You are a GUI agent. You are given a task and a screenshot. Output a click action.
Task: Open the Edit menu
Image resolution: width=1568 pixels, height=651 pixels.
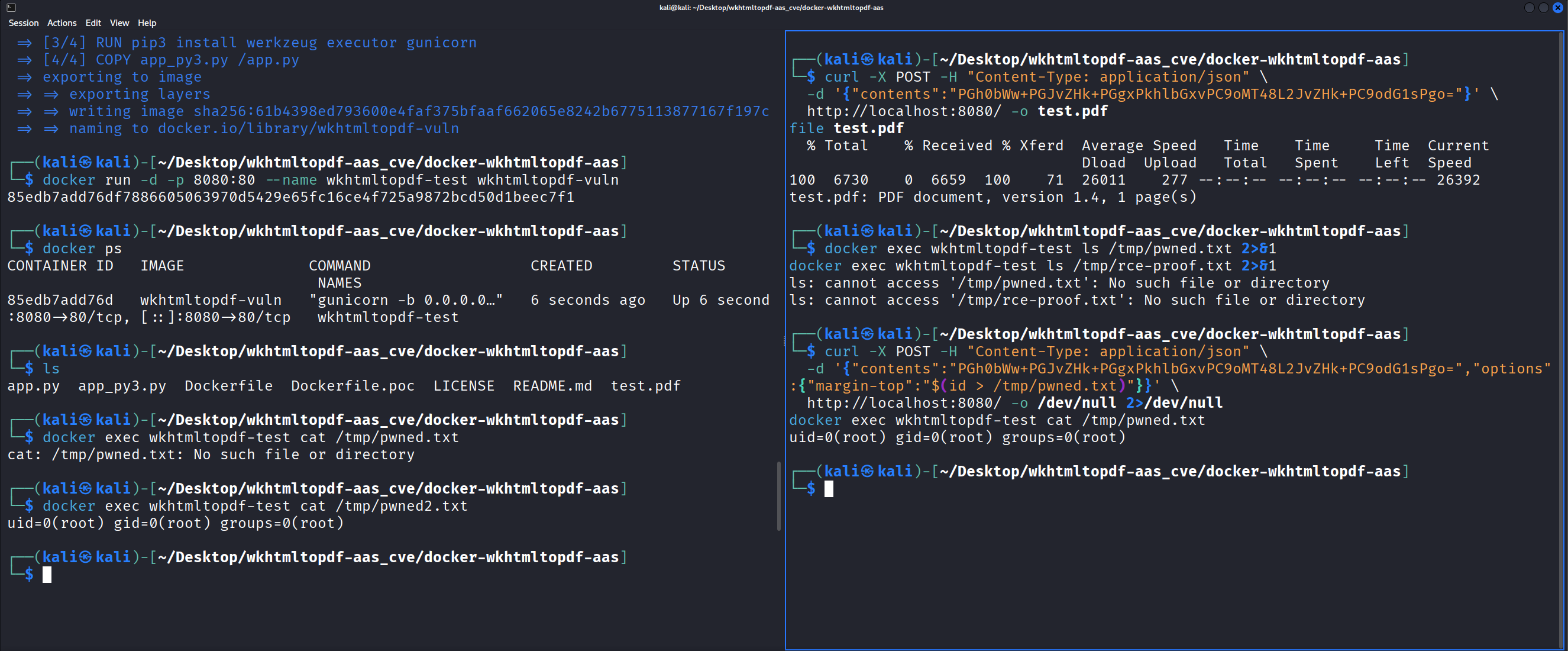point(92,22)
